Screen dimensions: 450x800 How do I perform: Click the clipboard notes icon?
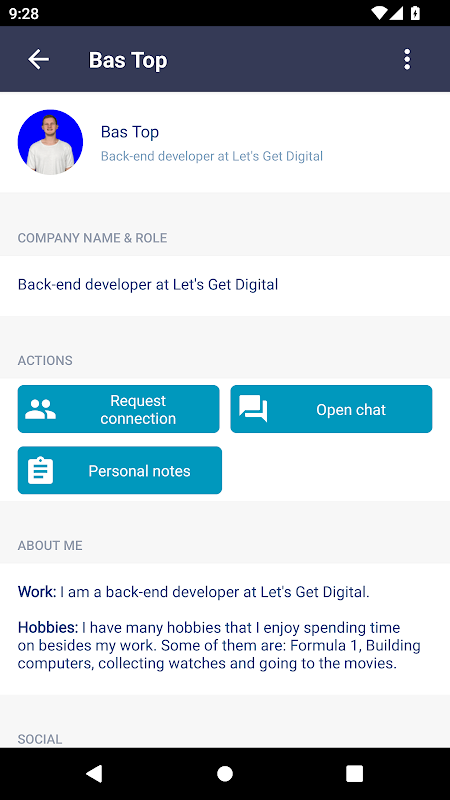(x=40, y=470)
